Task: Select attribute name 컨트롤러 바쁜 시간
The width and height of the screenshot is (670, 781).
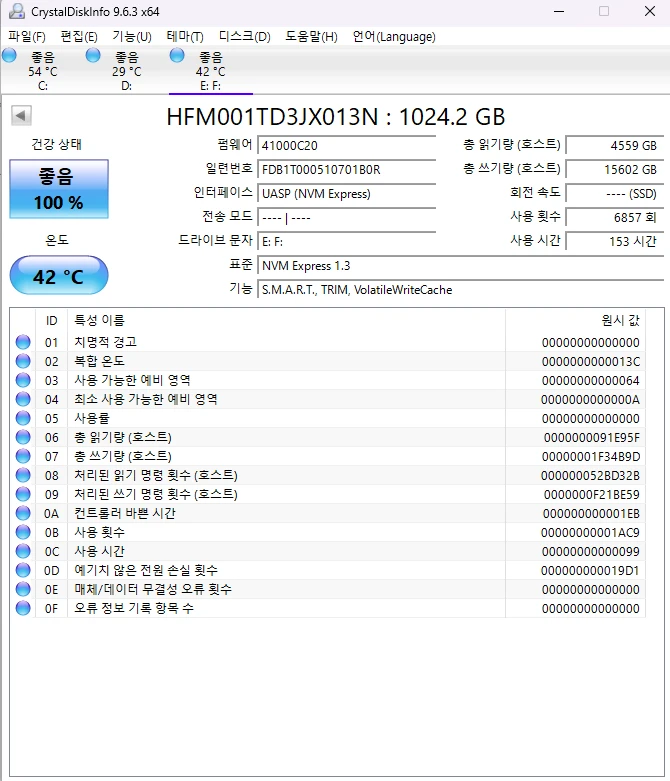Action: (x=125, y=513)
